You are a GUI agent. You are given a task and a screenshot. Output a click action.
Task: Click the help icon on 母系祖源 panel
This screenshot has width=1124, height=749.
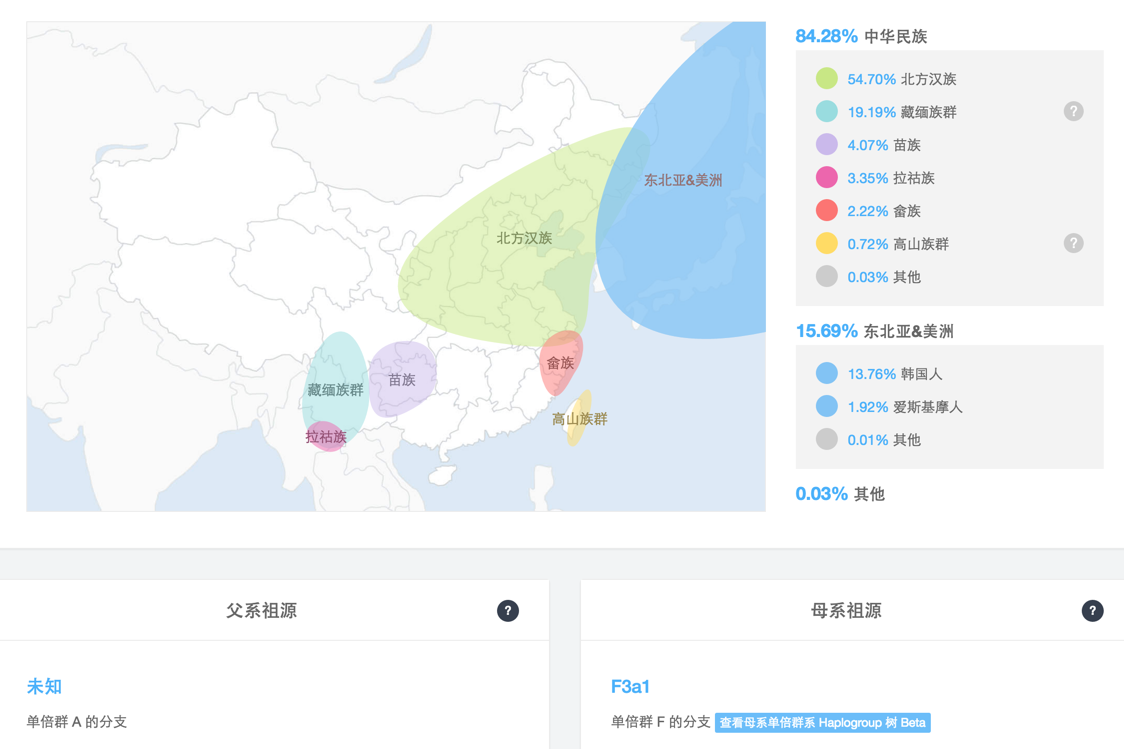[1092, 610]
